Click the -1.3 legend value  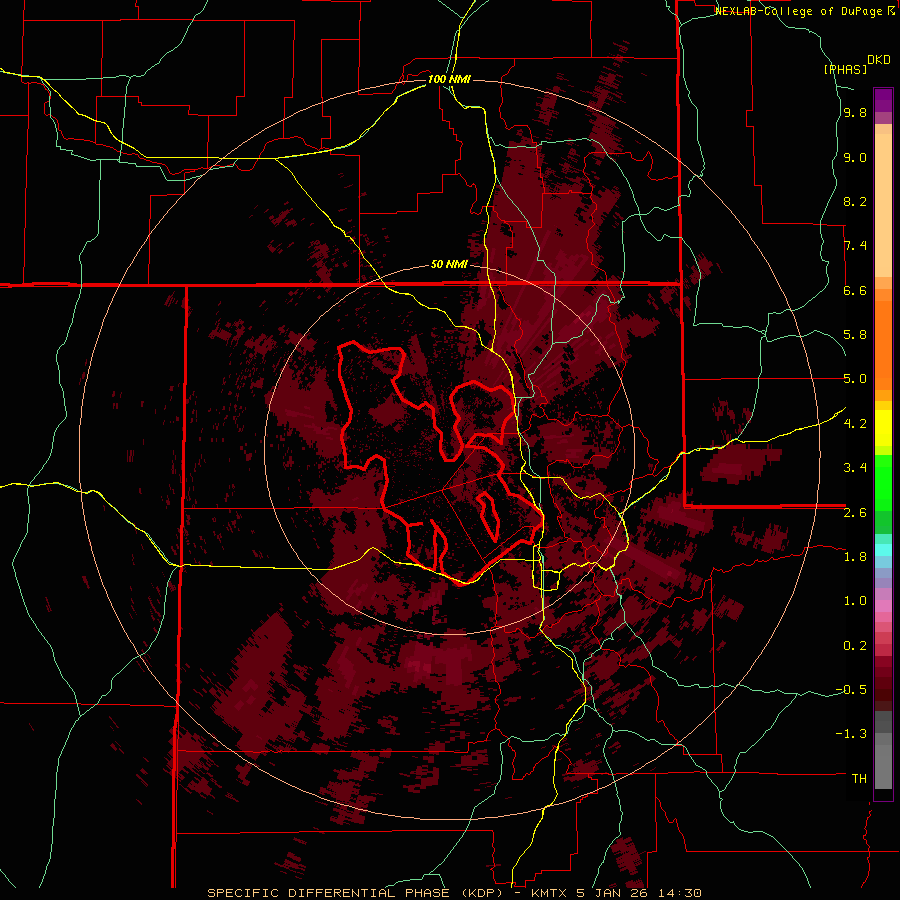(x=851, y=734)
